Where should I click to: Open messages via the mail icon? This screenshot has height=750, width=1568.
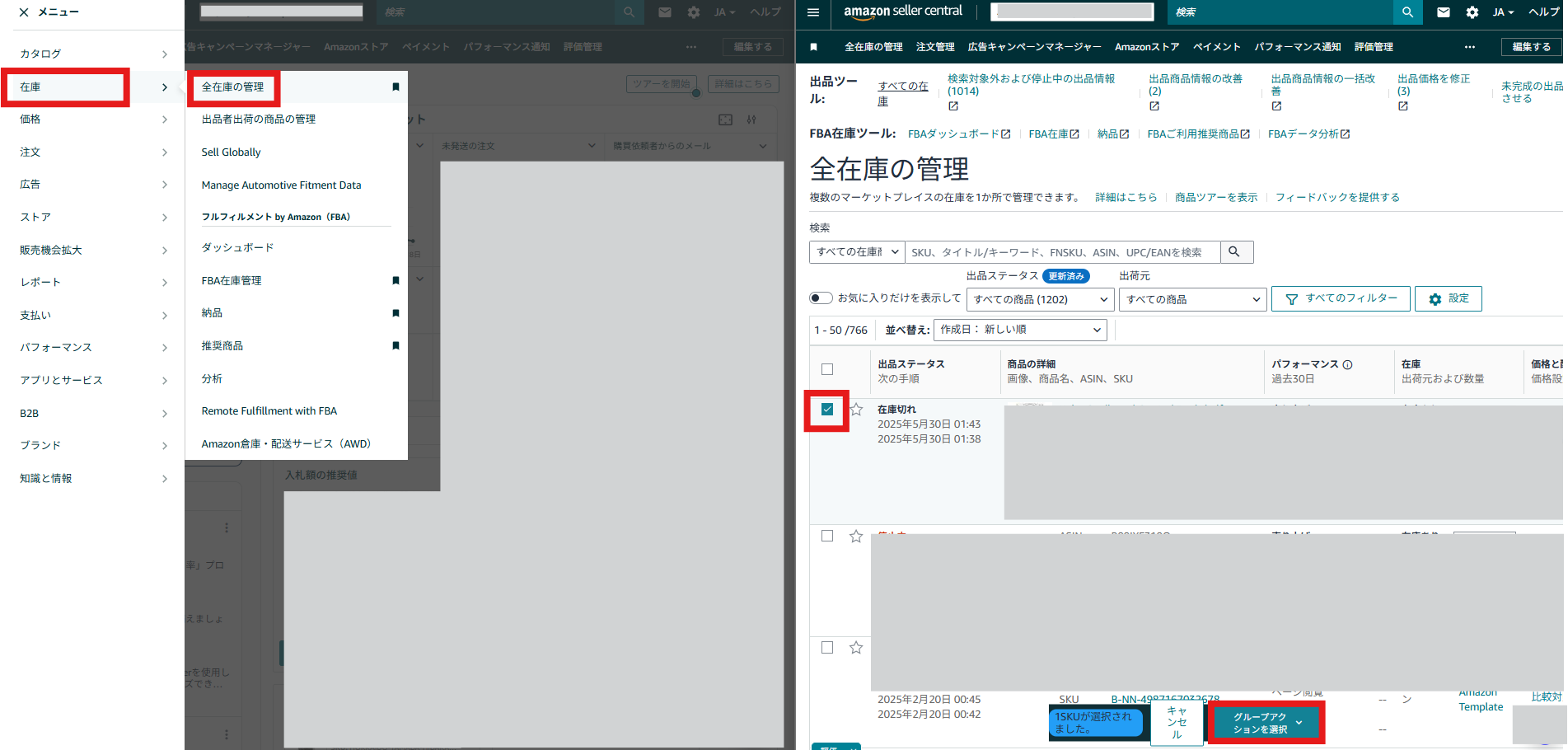click(x=1444, y=12)
